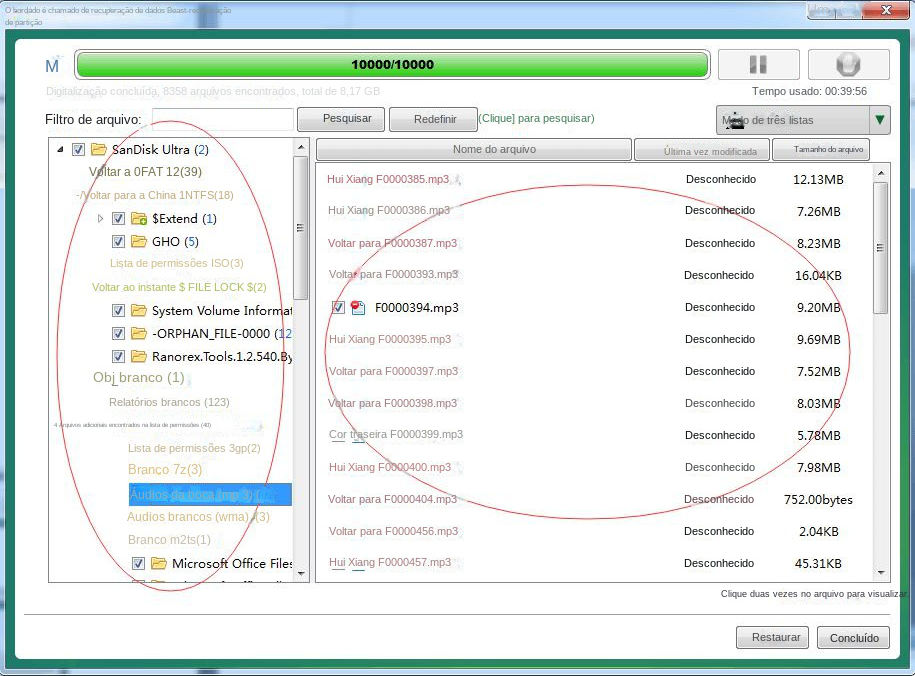Open the GHO folder icon
This screenshot has height=676, width=915.
pyautogui.click(x=138, y=241)
